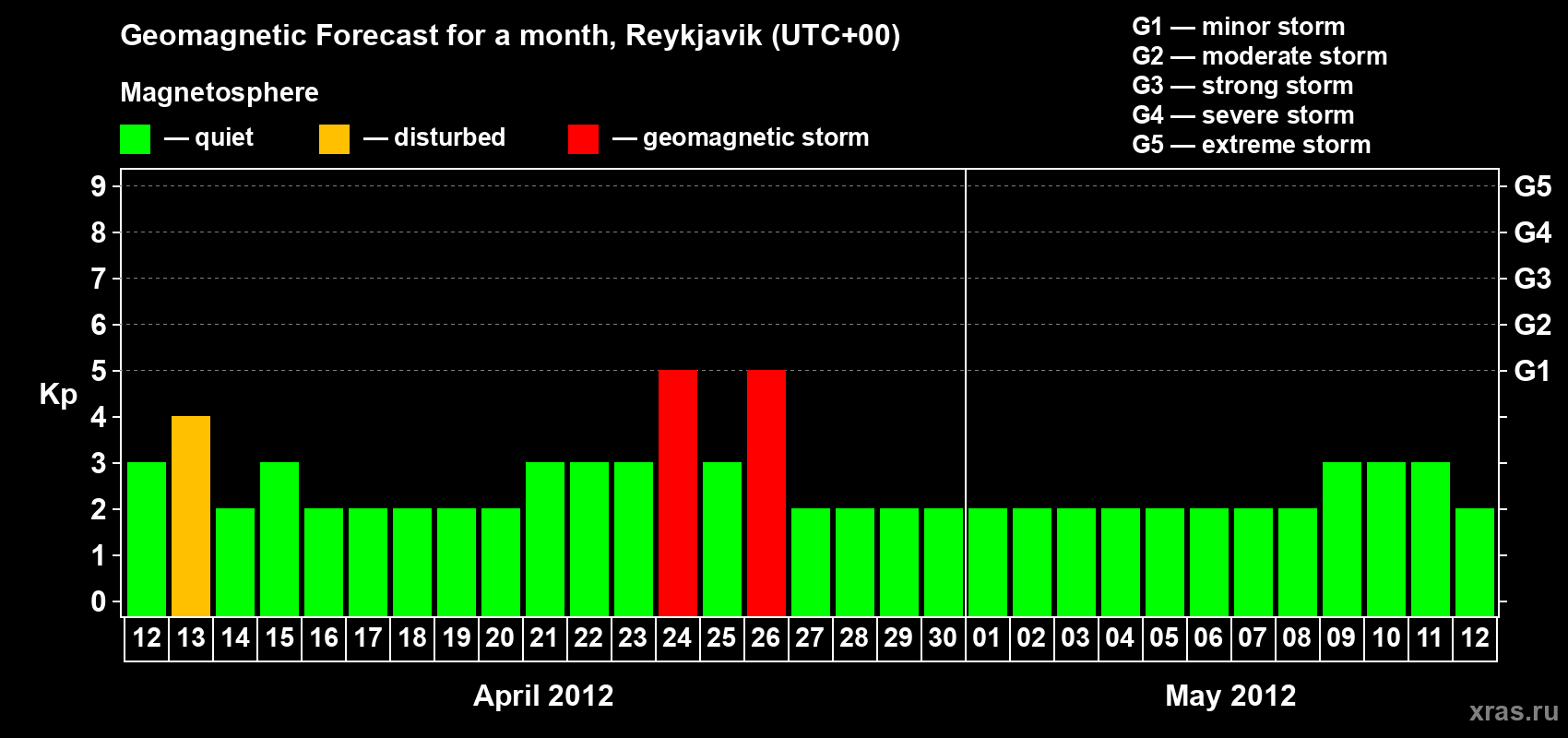Click the Kp axis title
Viewport: 1568px width, 738px height.
point(58,395)
